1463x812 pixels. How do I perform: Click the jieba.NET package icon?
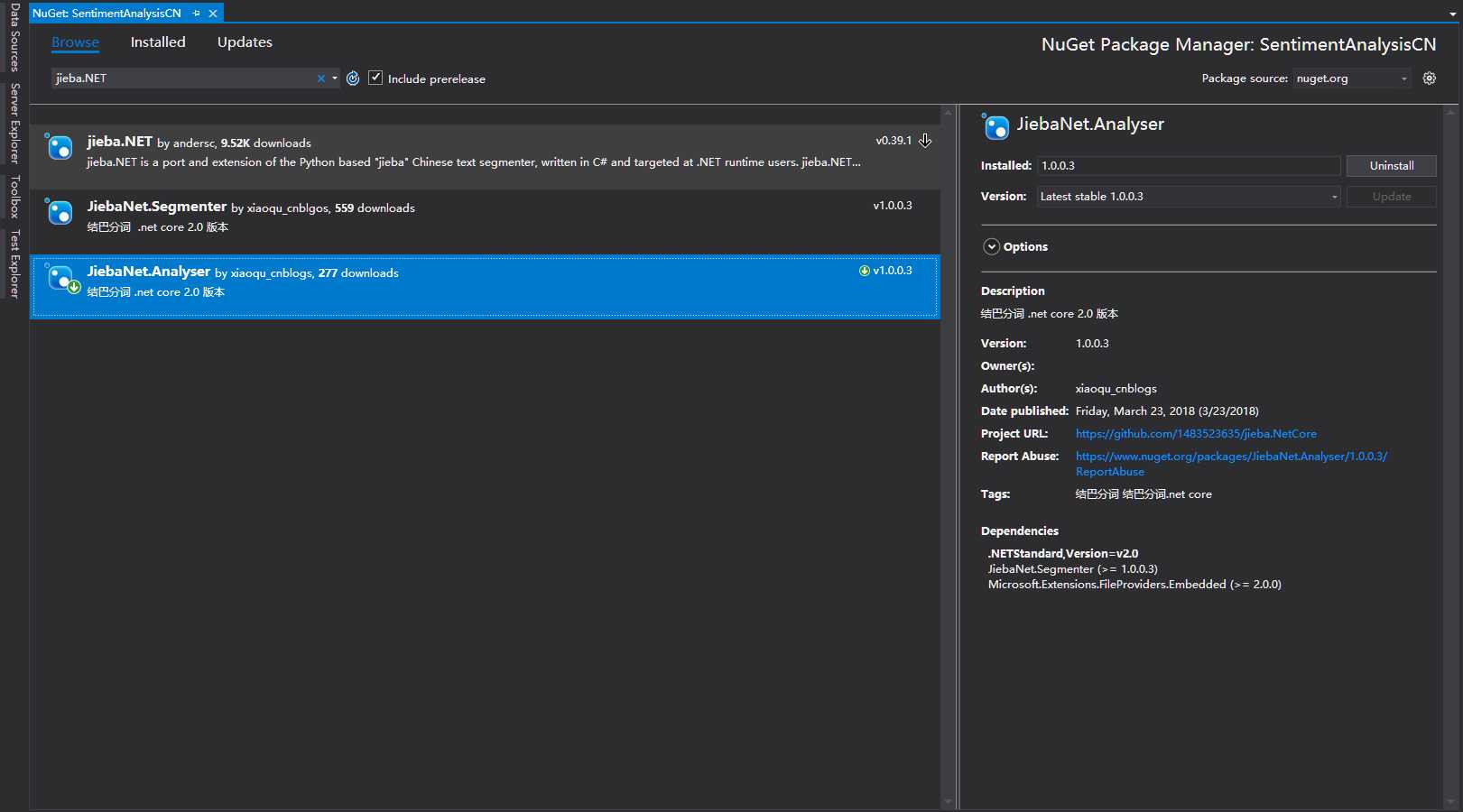[60, 147]
